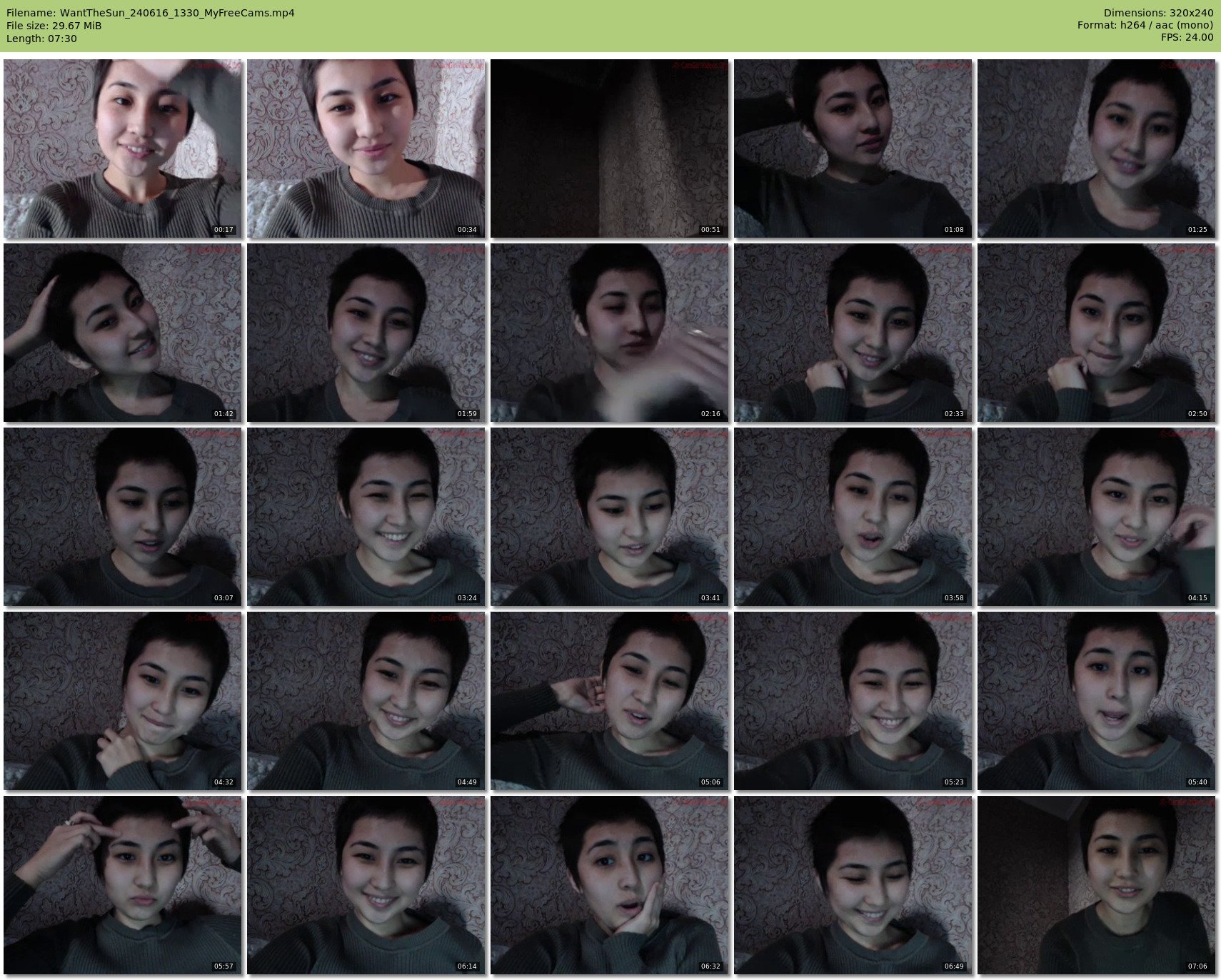
Task: Click the Filename text in the header
Action: (x=151, y=13)
